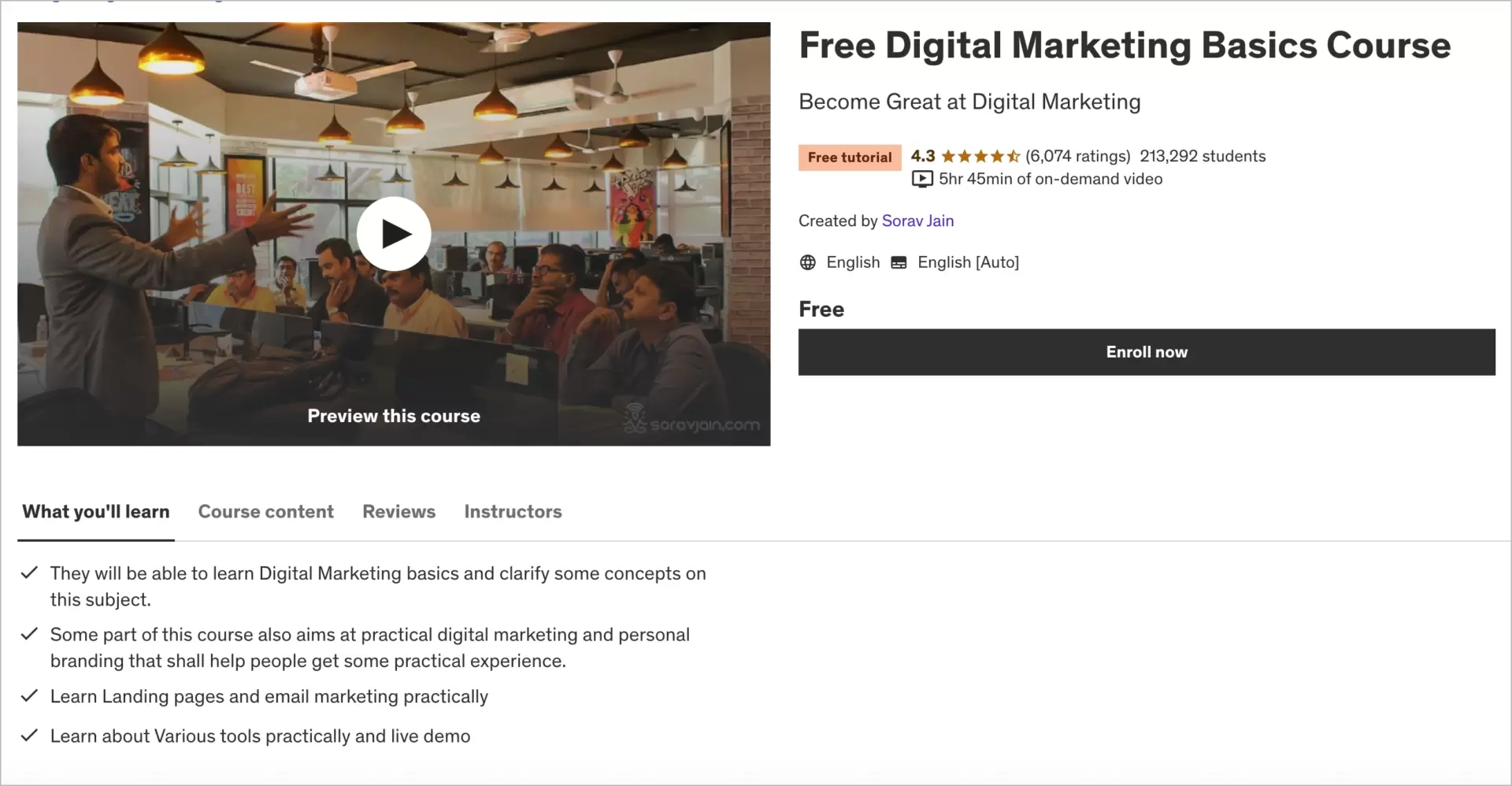Image resolution: width=1512 pixels, height=786 pixels.
Task: Click the Free tutorial badge
Action: coord(849,157)
